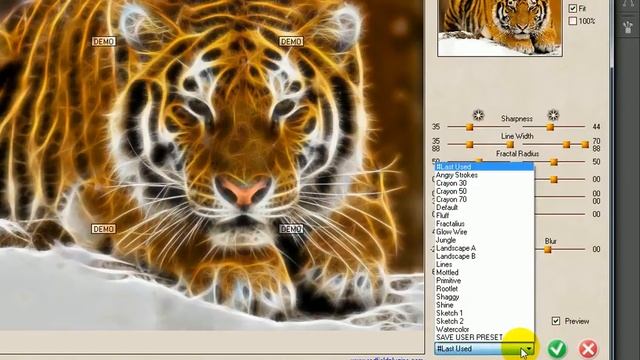Apply the Glow Wire preset
The image size is (640, 360).
tap(484, 232)
